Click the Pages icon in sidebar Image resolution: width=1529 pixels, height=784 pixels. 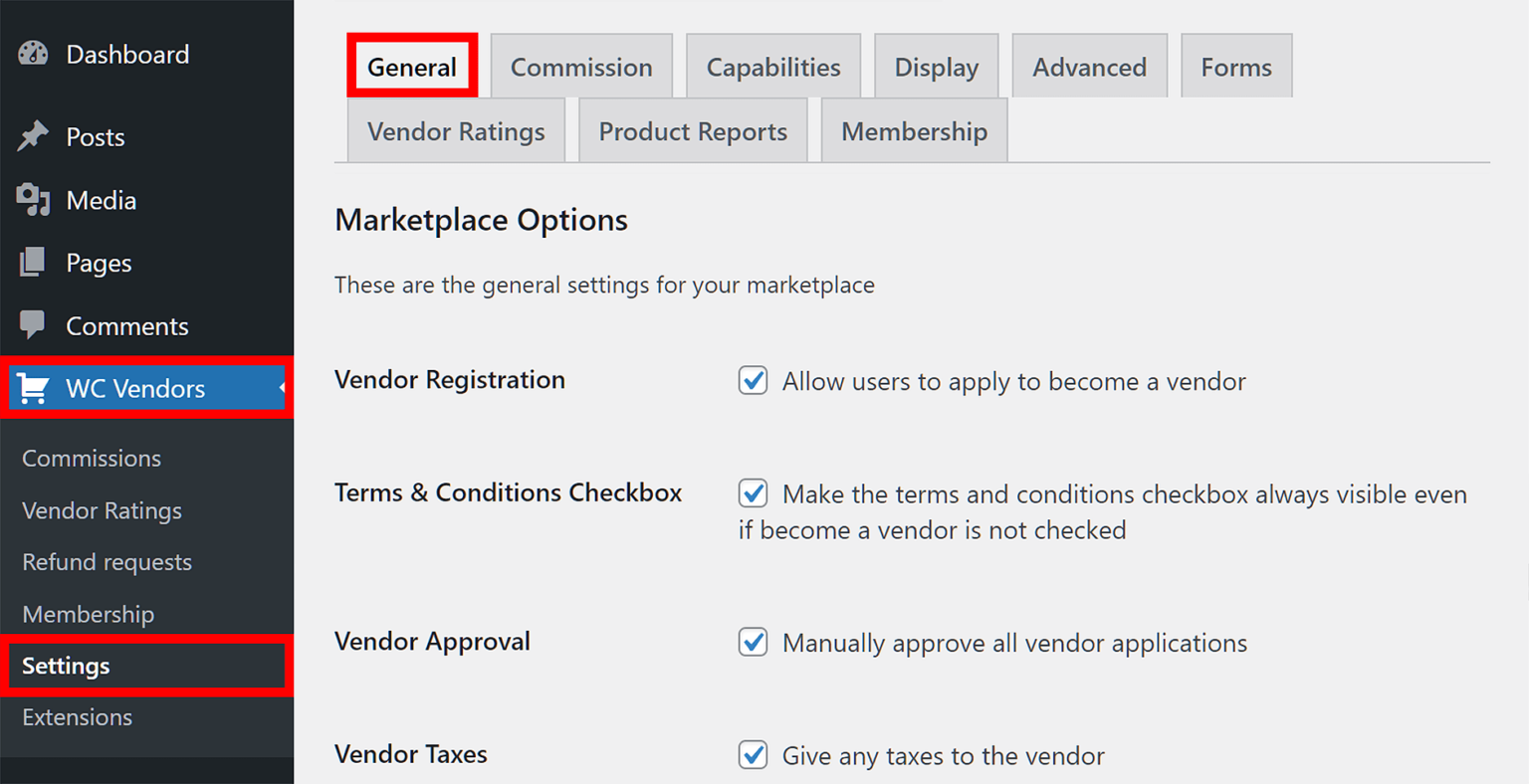tap(33, 263)
